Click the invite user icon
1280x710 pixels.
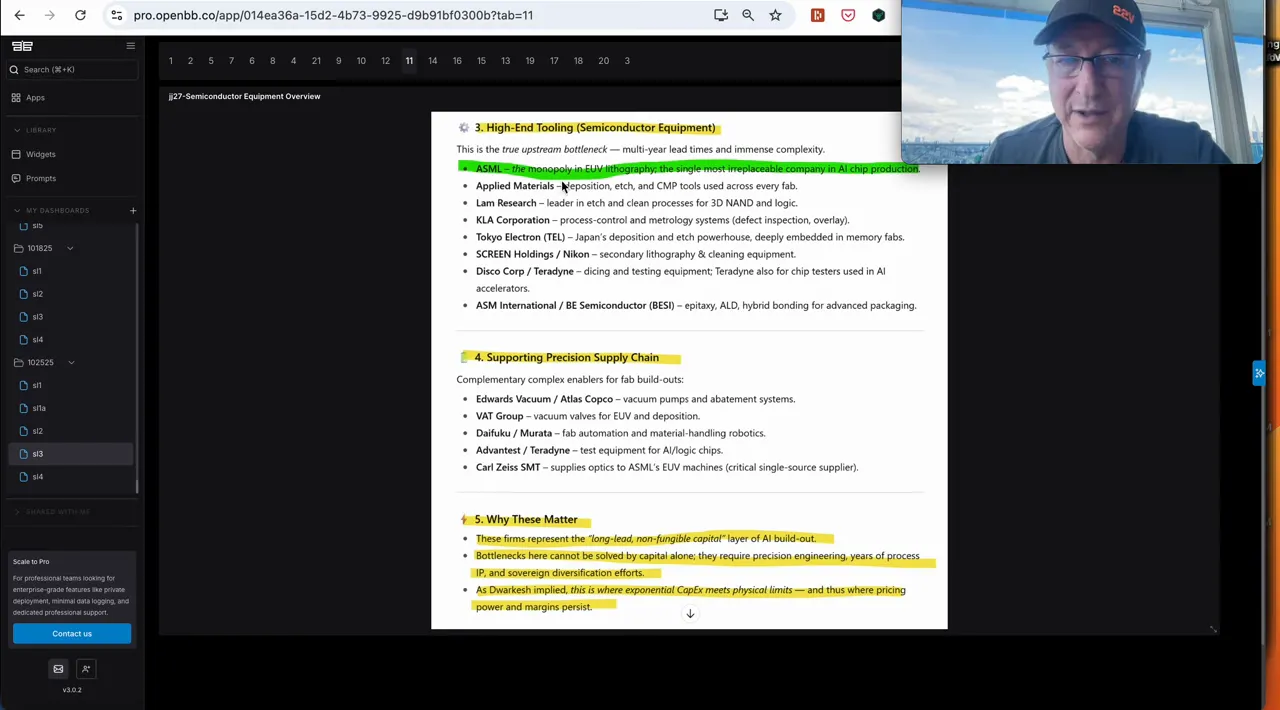(86, 669)
